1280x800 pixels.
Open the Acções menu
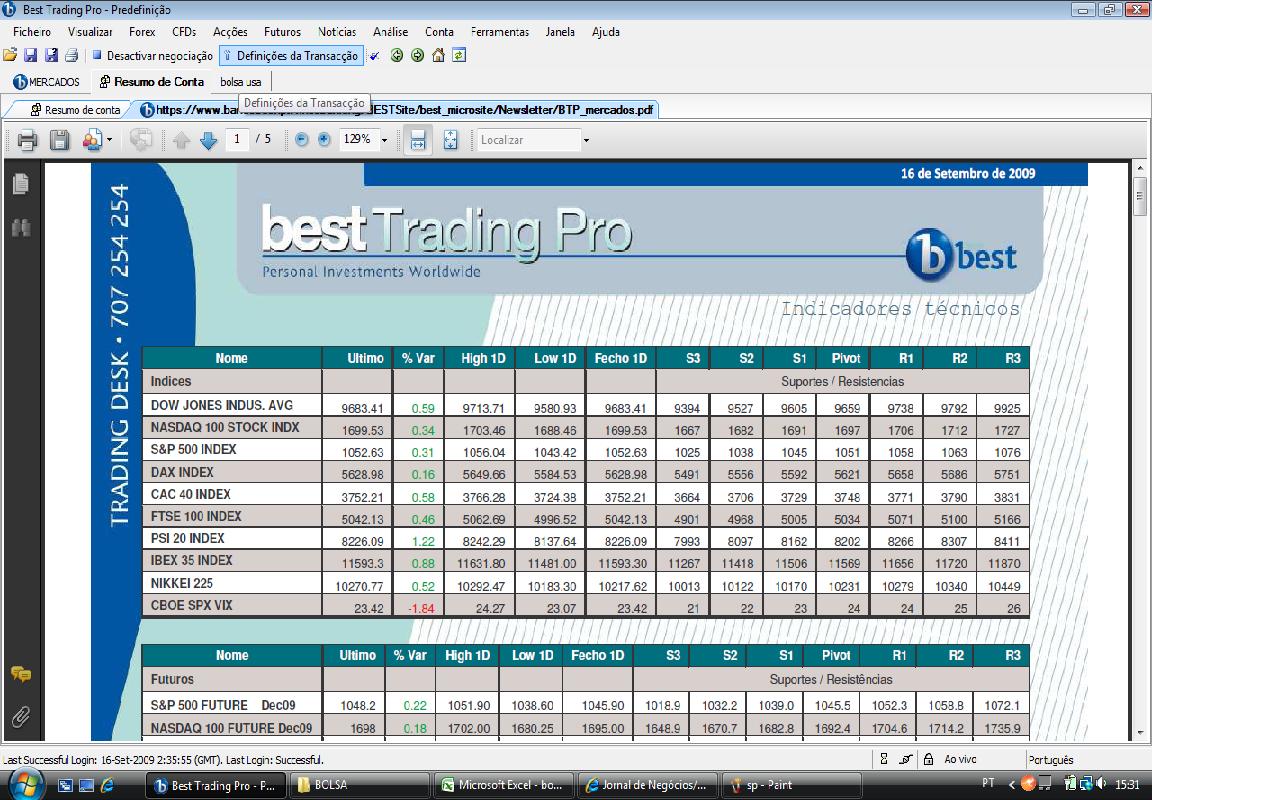tap(230, 32)
